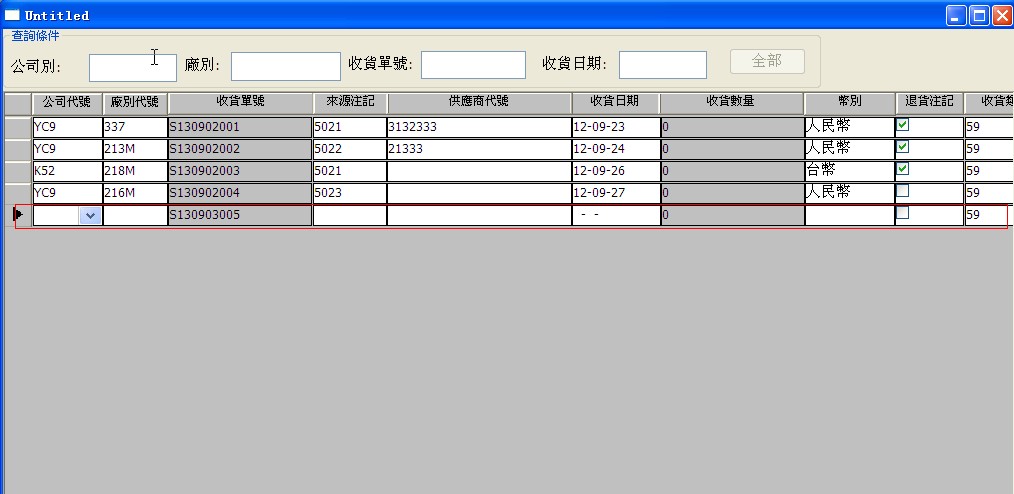Select supplier cell containing 3132333
The image size is (1014, 494).
pyautogui.click(x=478, y=127)
